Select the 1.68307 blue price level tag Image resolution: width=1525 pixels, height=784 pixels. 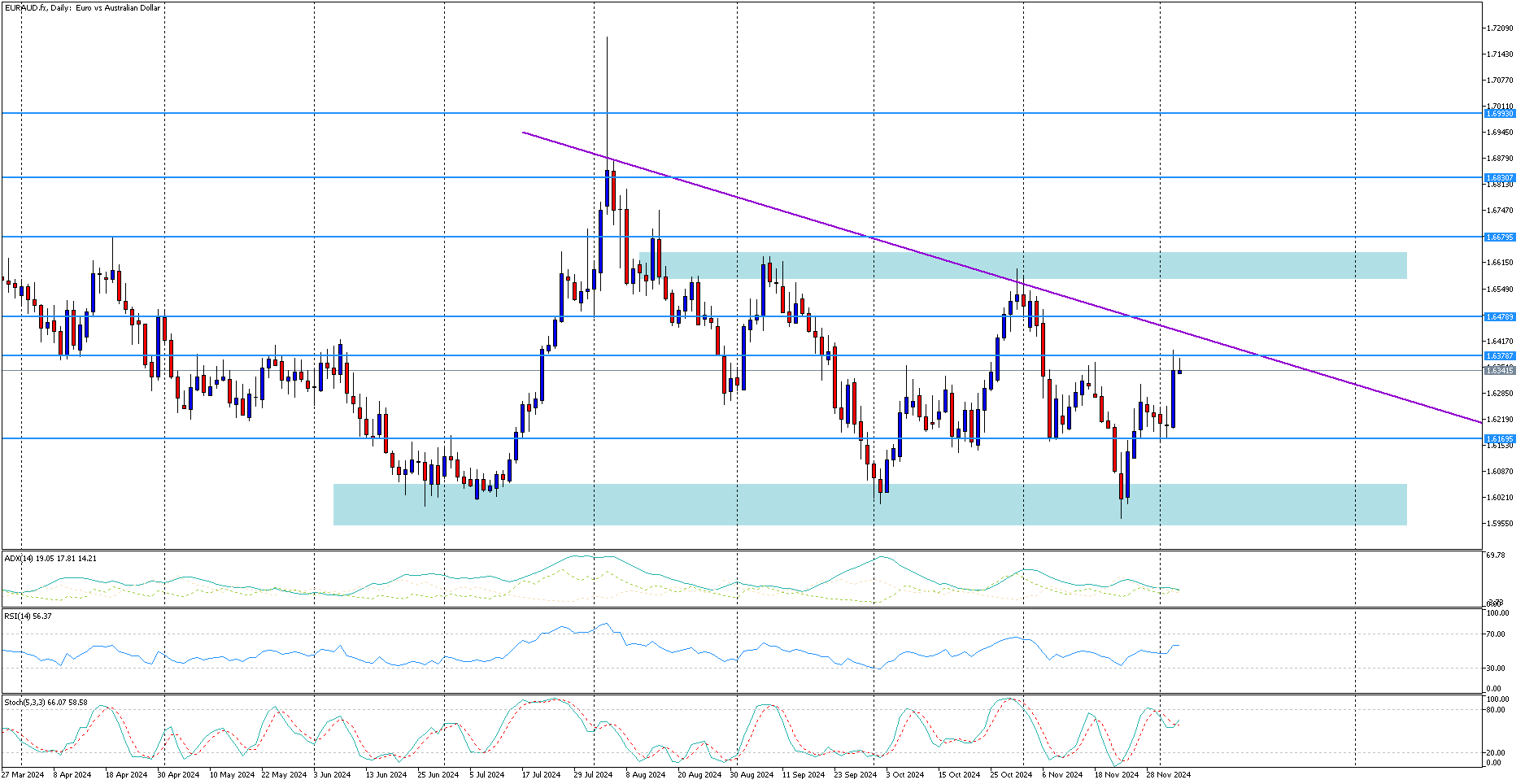(x=1499, y=177)
